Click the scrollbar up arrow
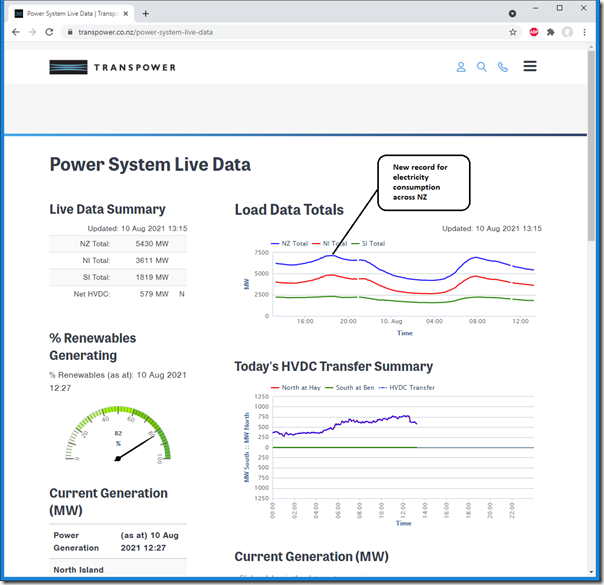This screenshot has height=585, width=604. pyautogui.click(x=591, y=47)
